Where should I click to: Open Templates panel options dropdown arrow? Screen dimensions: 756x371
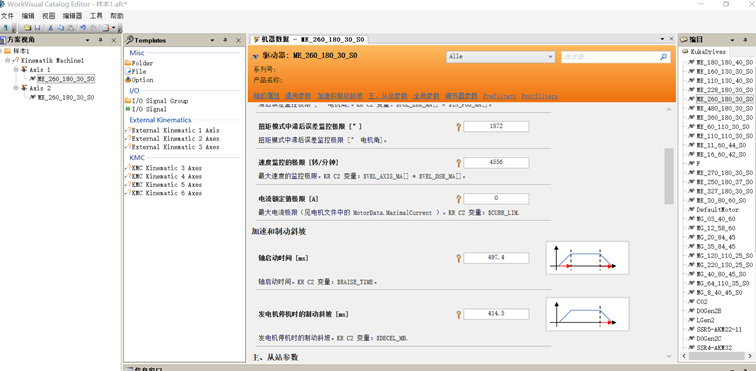coord(212,41)
